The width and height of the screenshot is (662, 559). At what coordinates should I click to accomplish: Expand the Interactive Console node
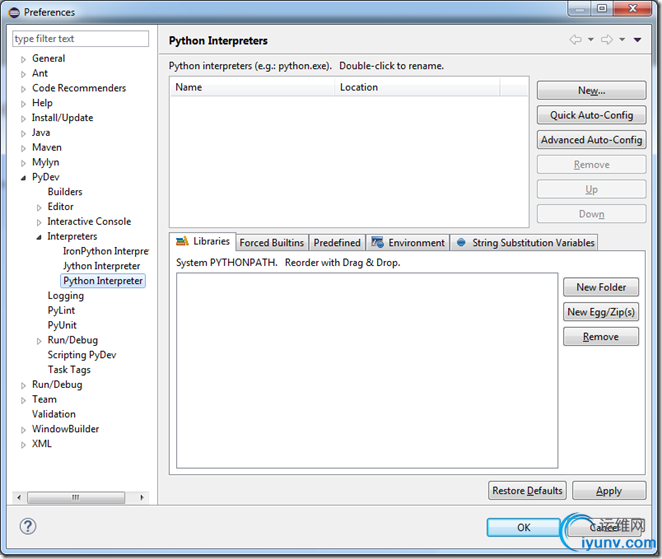click(39, 223)
